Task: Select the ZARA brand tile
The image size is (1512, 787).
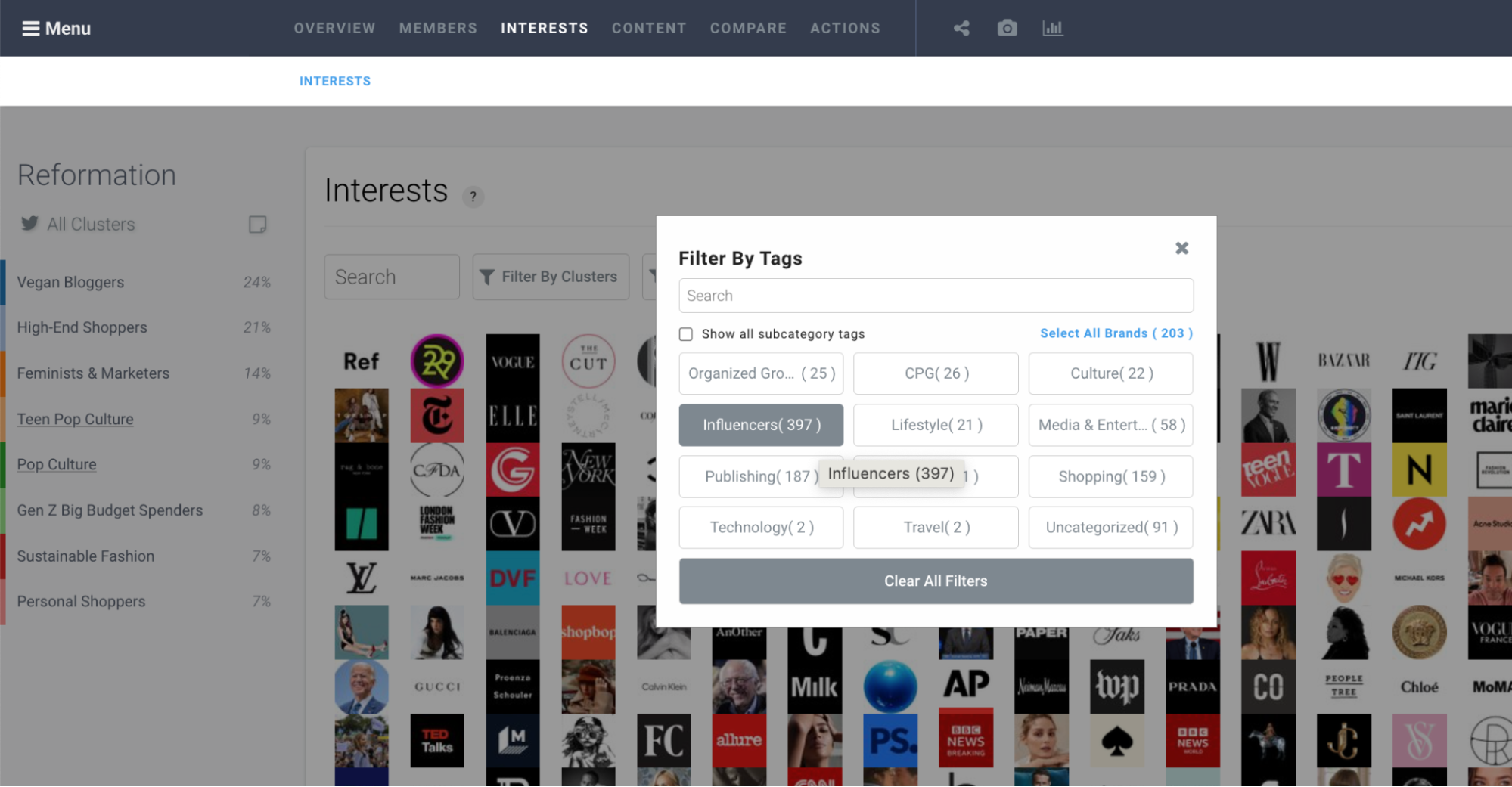Action: [1268, 523]
